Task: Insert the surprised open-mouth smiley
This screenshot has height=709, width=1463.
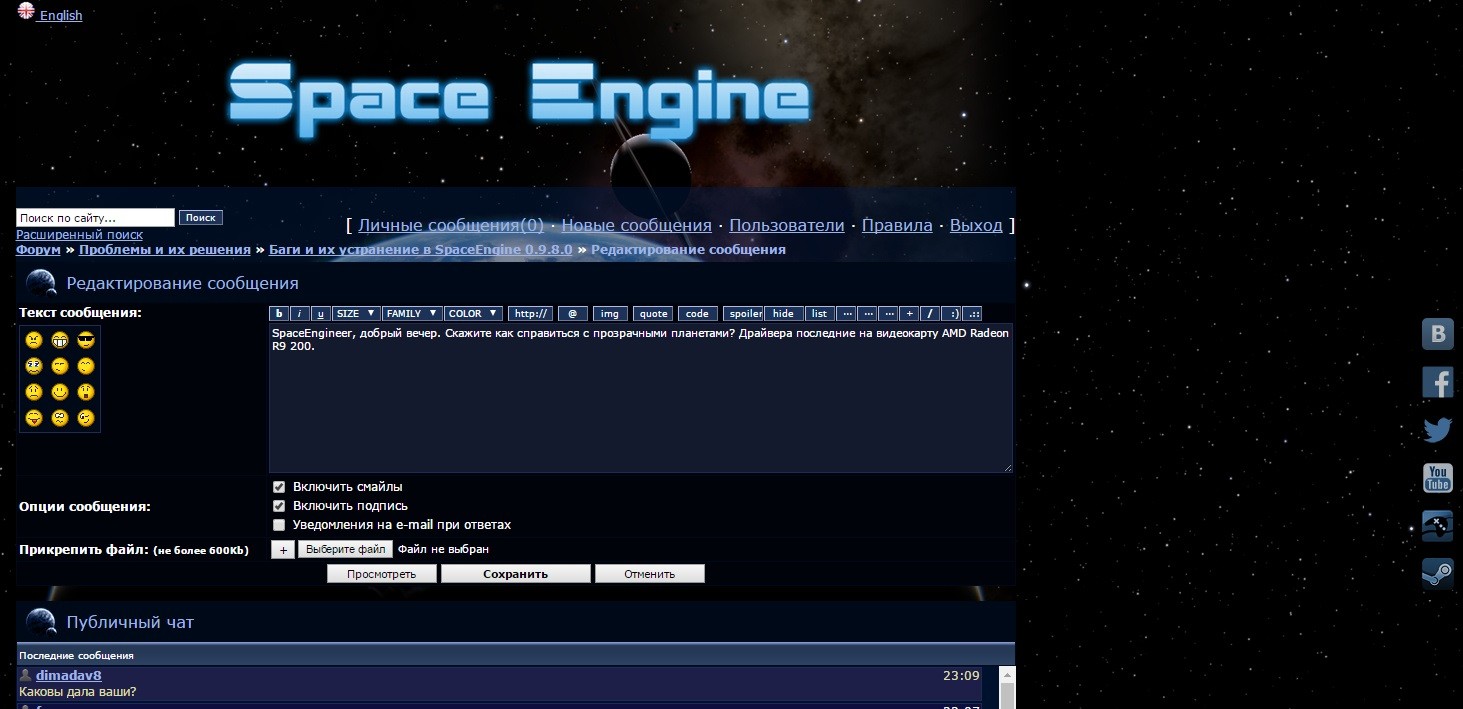Action: point(86,392)
